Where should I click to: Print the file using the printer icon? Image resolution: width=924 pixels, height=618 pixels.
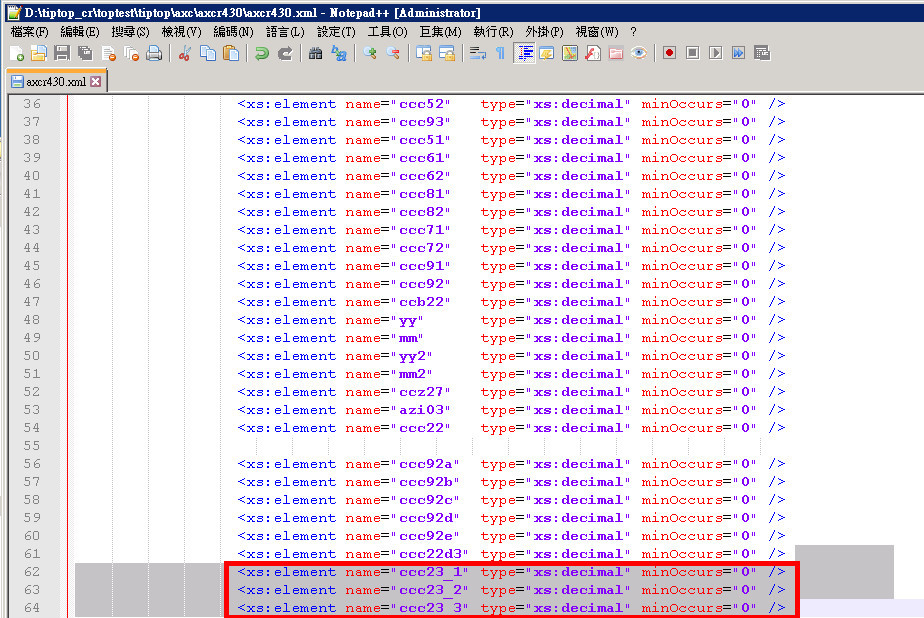click(x=154, y=54)
